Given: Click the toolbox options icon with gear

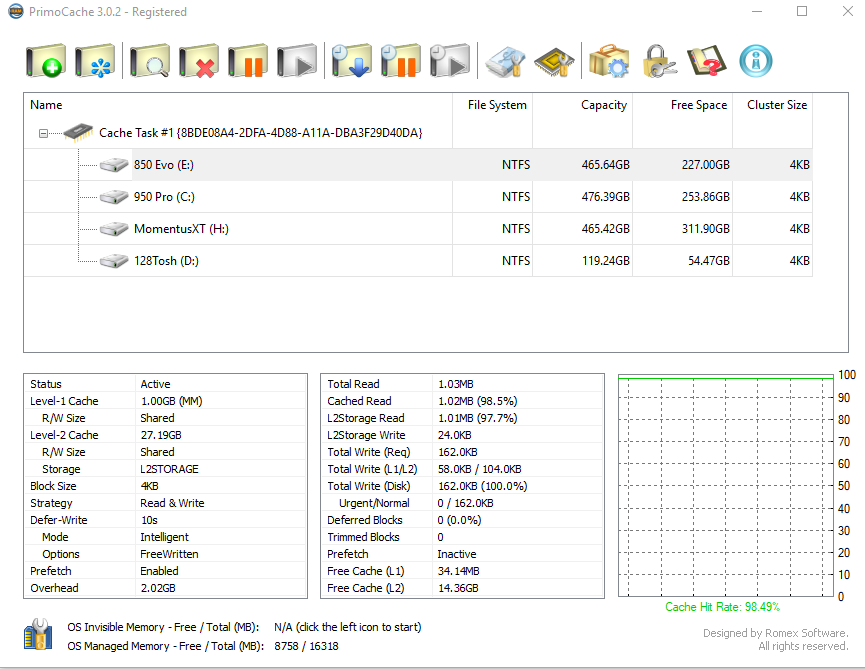Looking at the screenshot, I should 608,62.
